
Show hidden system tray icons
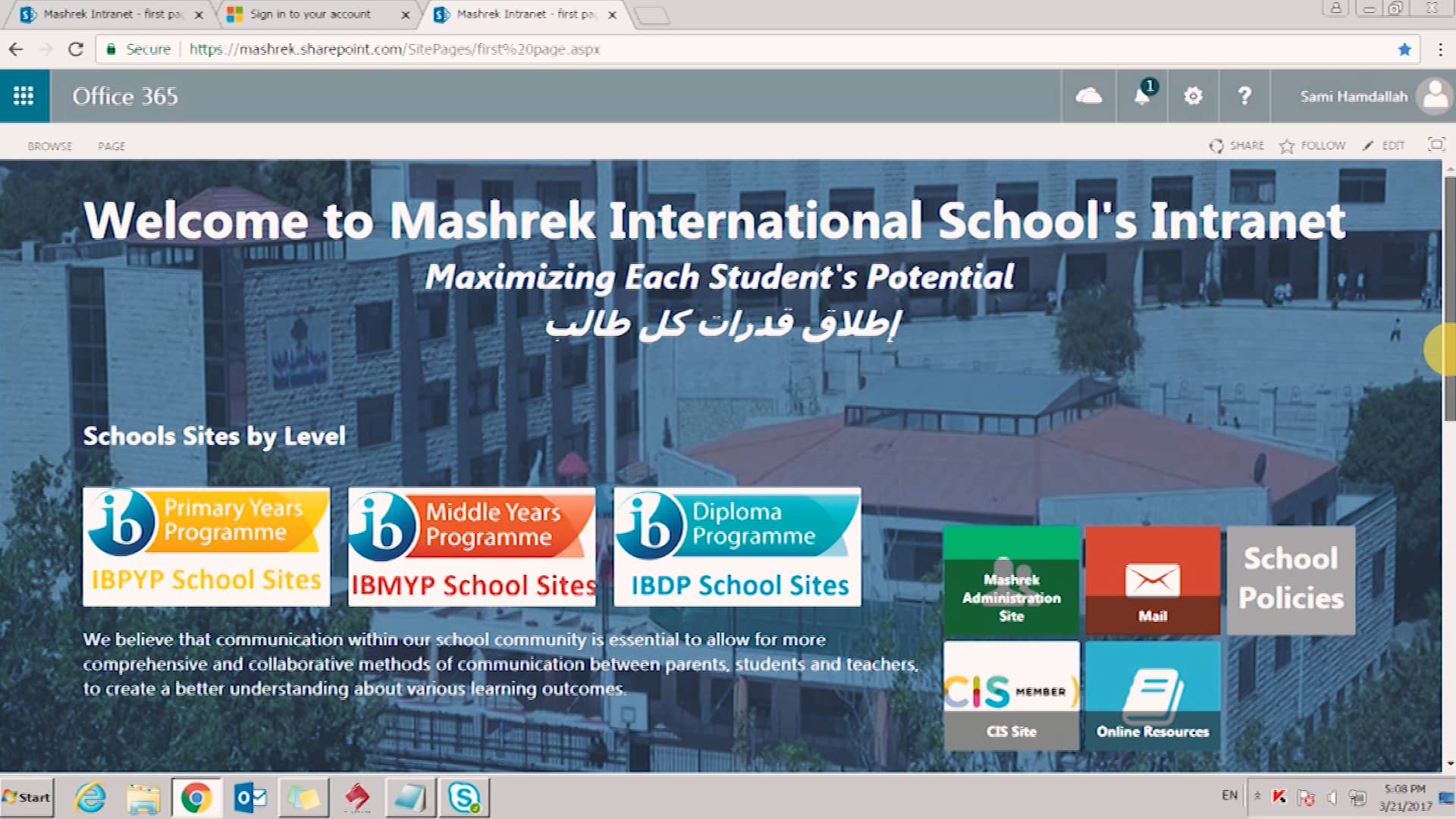pyautogui.click(x=1257, y=797)
